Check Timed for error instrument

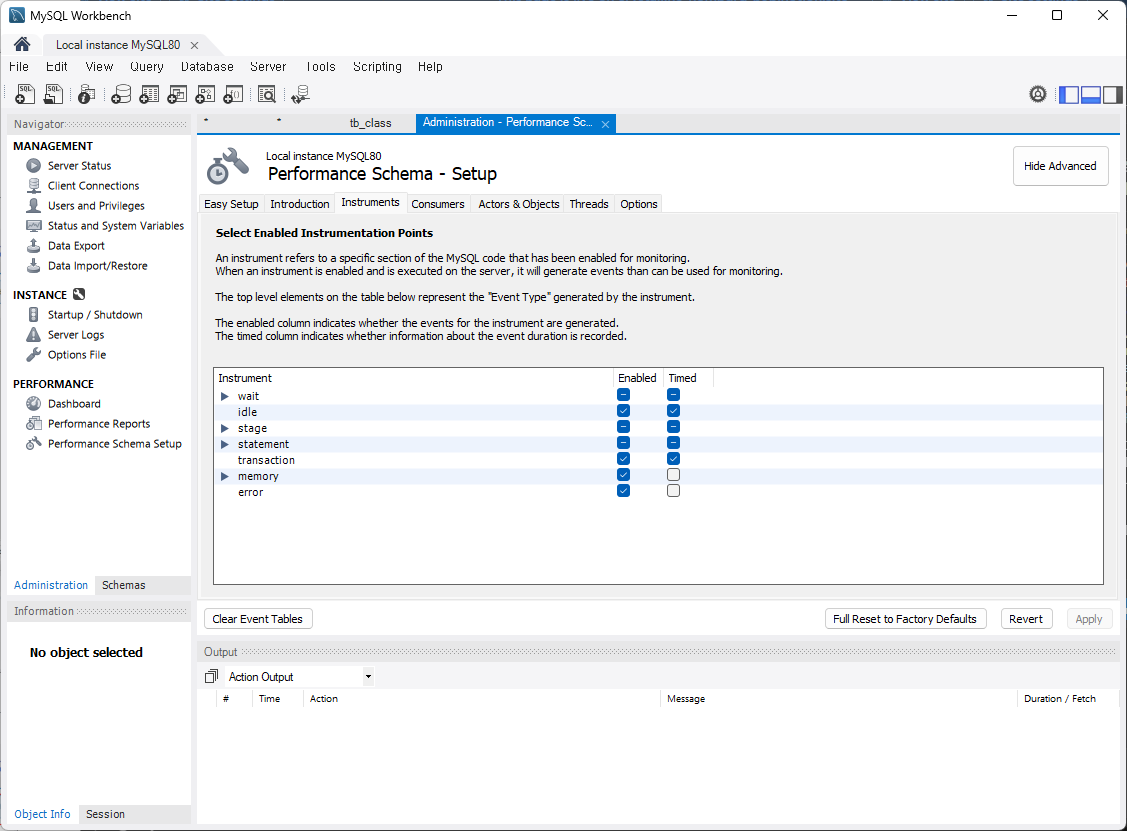pos(673,491)
